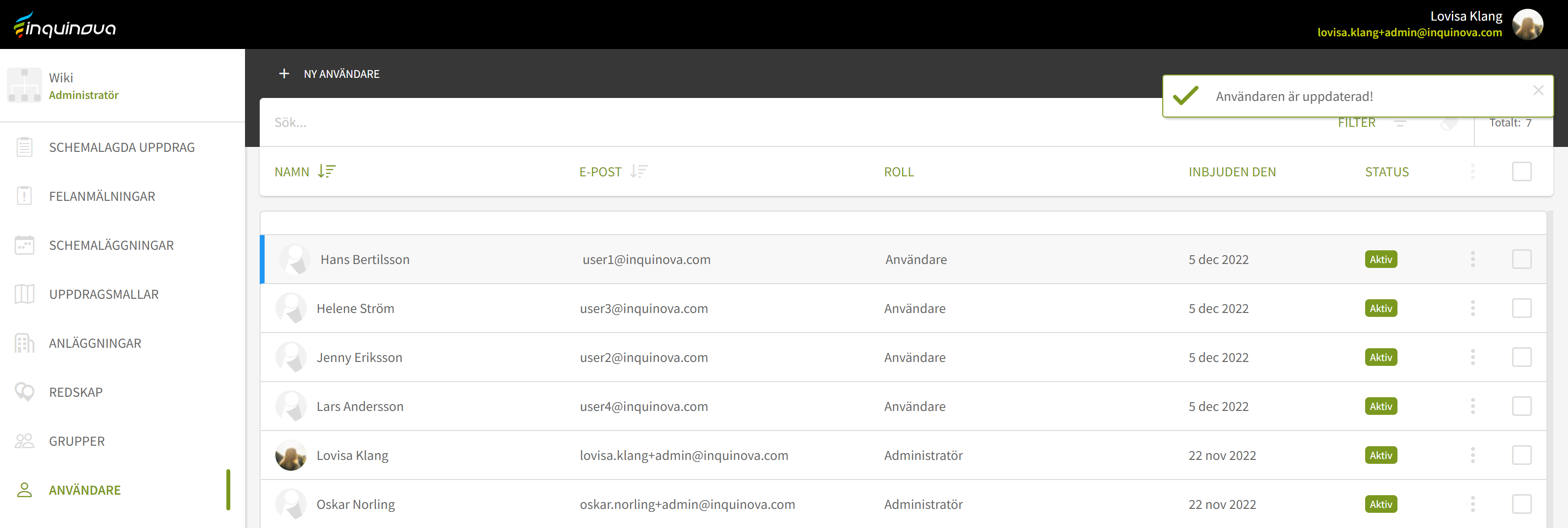The width and height of the screenshot is (1568, 528).
Task: Open Schemaläggningar from the sidebar
Action: click(111, 245)
